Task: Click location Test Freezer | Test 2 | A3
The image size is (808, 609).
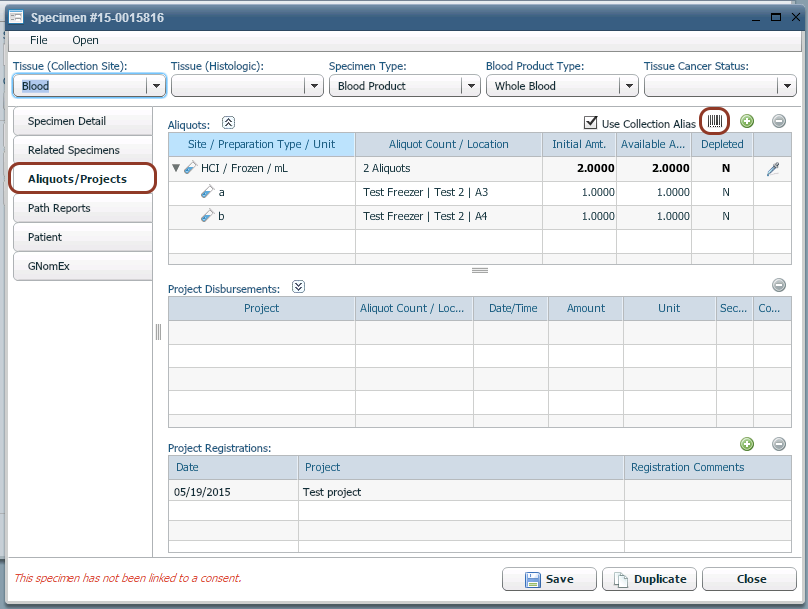Action: [425, 192]
